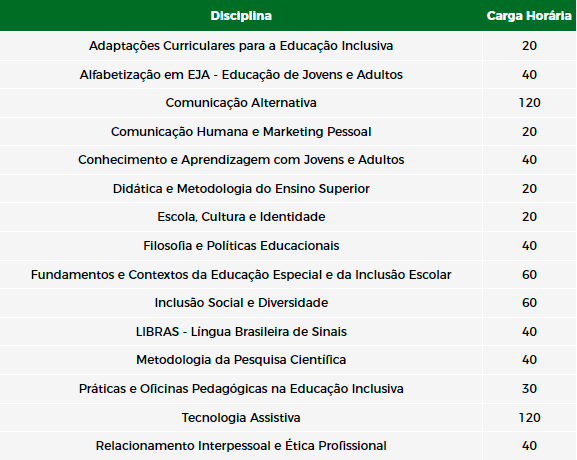Click the 120 hours value for Comunicação Alternativa
This screenshot has height=460, width=577.
click(529, 103)
